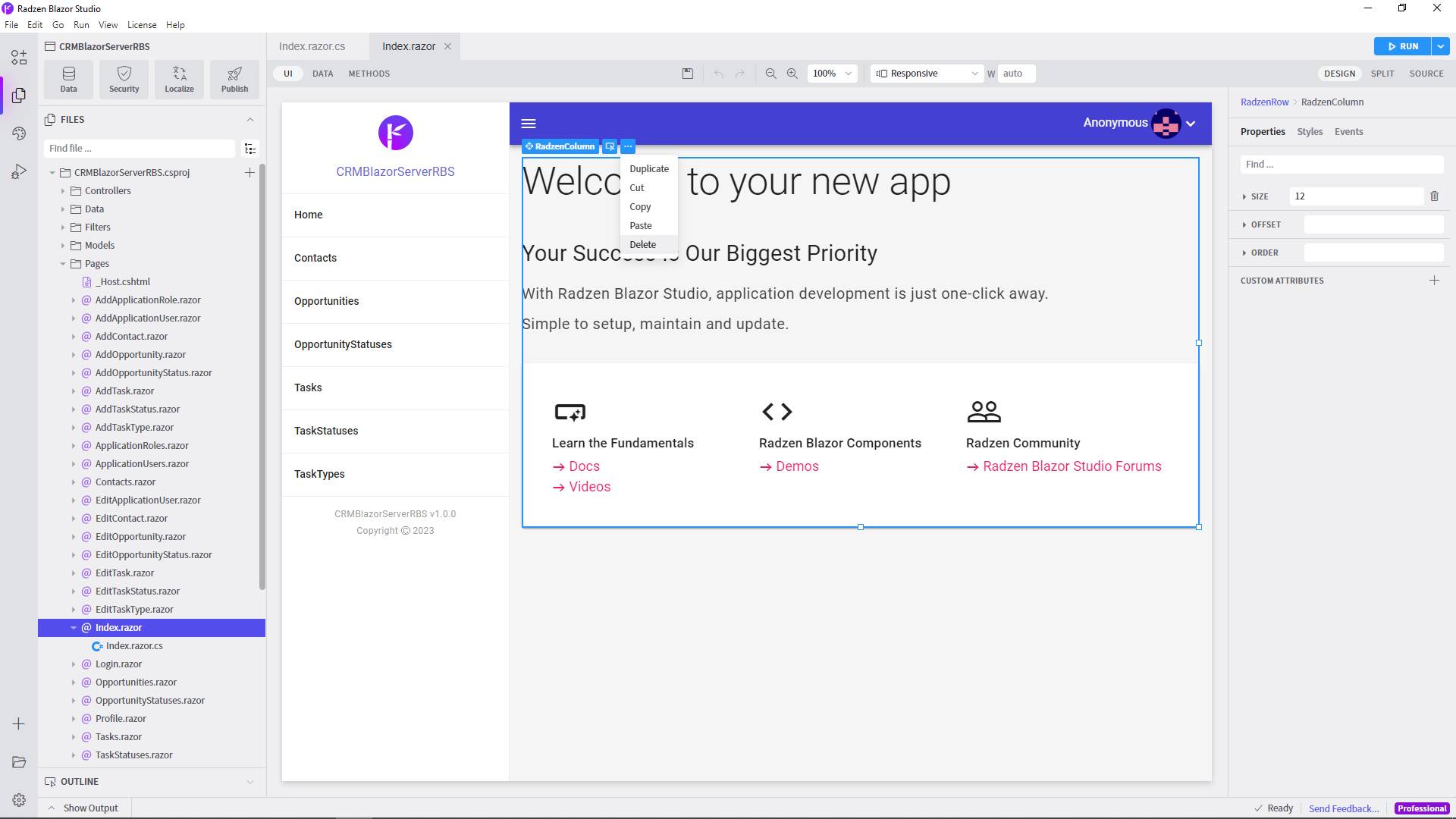The width and height of the screenshot is (1456, 819).
Task: Open the File menu
Action: tap(11, 25)
